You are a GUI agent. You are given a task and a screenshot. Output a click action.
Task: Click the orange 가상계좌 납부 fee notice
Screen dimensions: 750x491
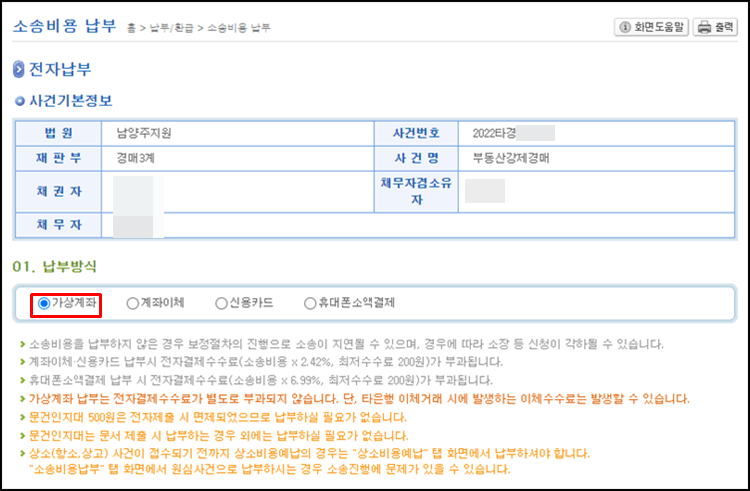(359, 399)
